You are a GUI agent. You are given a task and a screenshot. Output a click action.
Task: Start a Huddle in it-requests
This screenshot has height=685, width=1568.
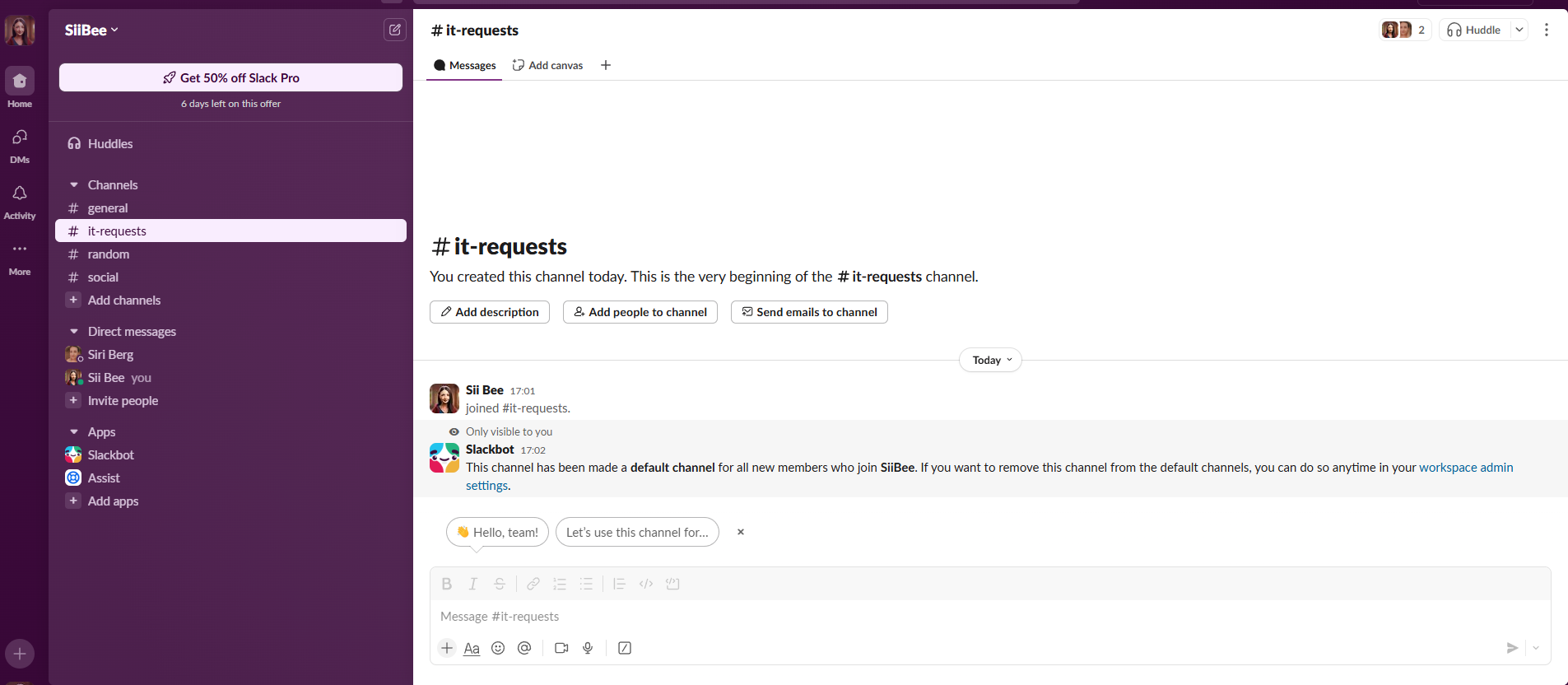click(x=1474, y=30)
